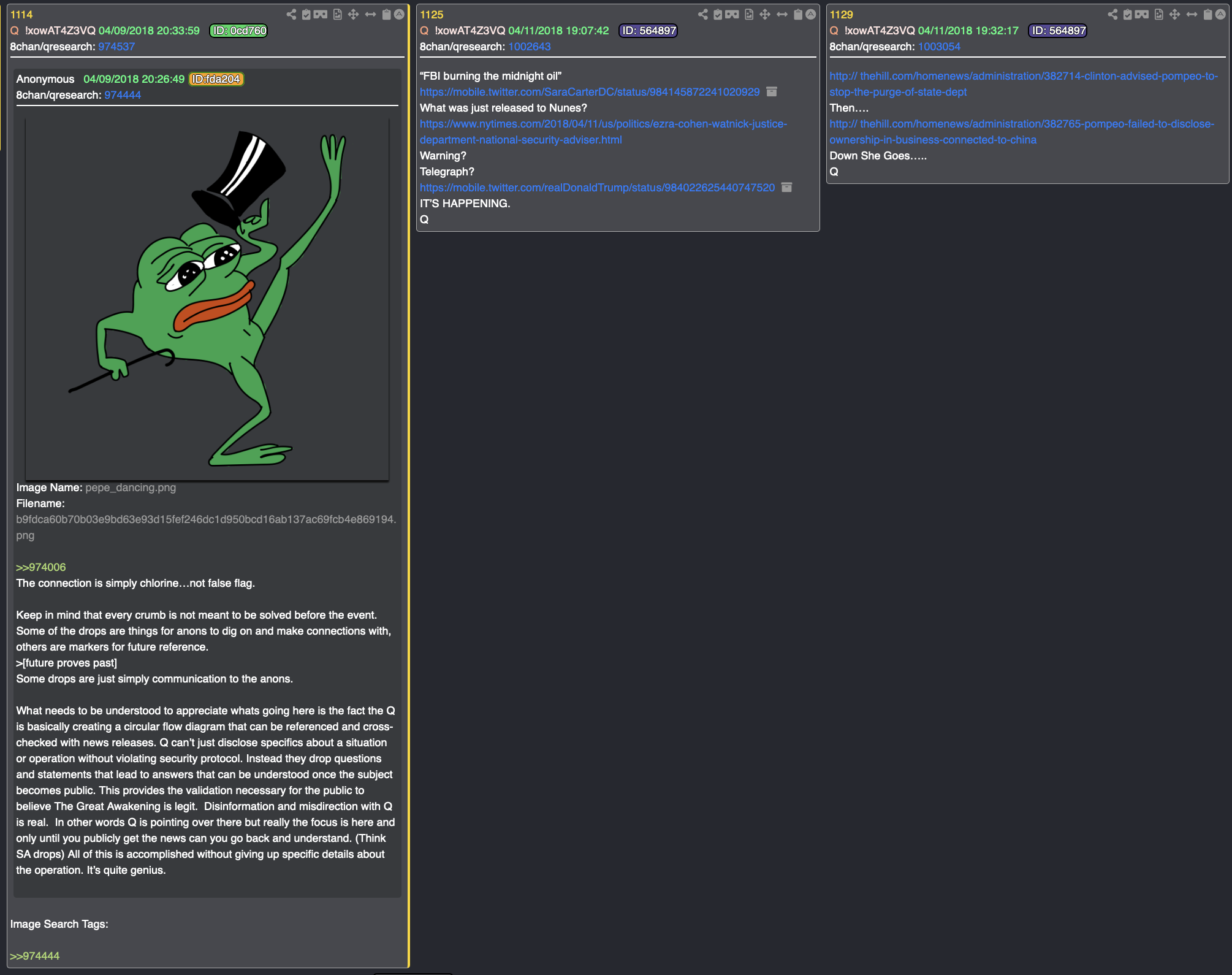Viewport: 1232px width, 975px height.
Task: Click tripcode !xowAT4Z3VQ on post 1129
Action: [880, 31]
